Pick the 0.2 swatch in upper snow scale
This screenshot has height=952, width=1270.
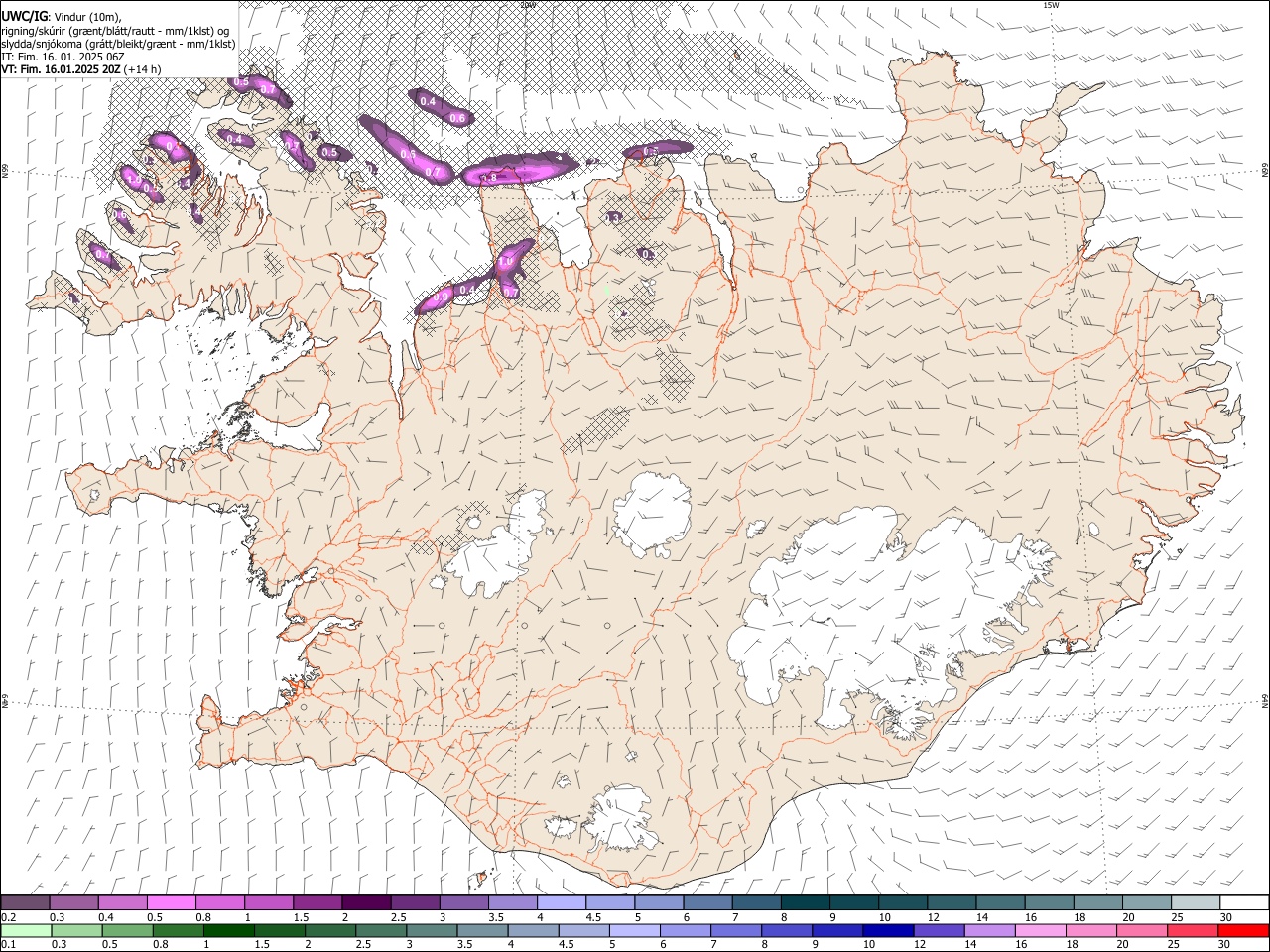tap(25, 902)
